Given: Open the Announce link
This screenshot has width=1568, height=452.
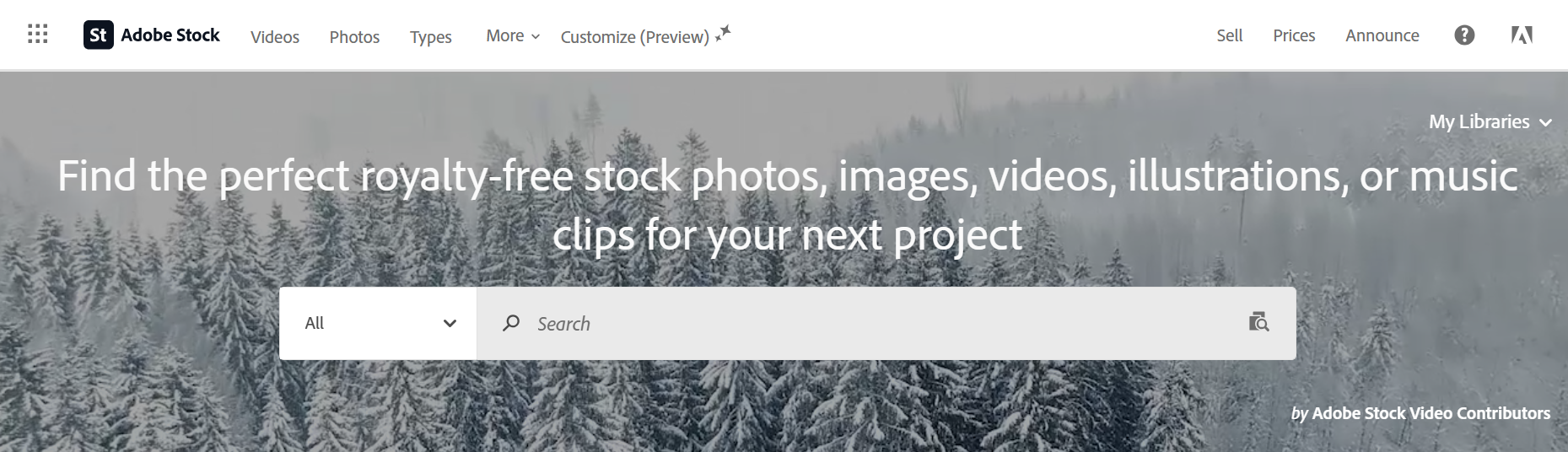Looking at the screenshot, I should 1382,35.
